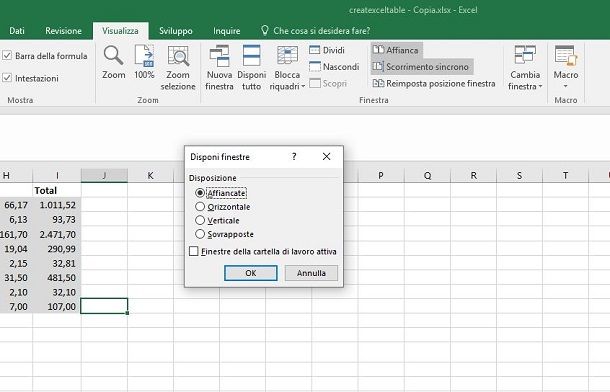610x392 pixels.
Task: Click cell with value 161,70
Action: click(x=16, y=234)
